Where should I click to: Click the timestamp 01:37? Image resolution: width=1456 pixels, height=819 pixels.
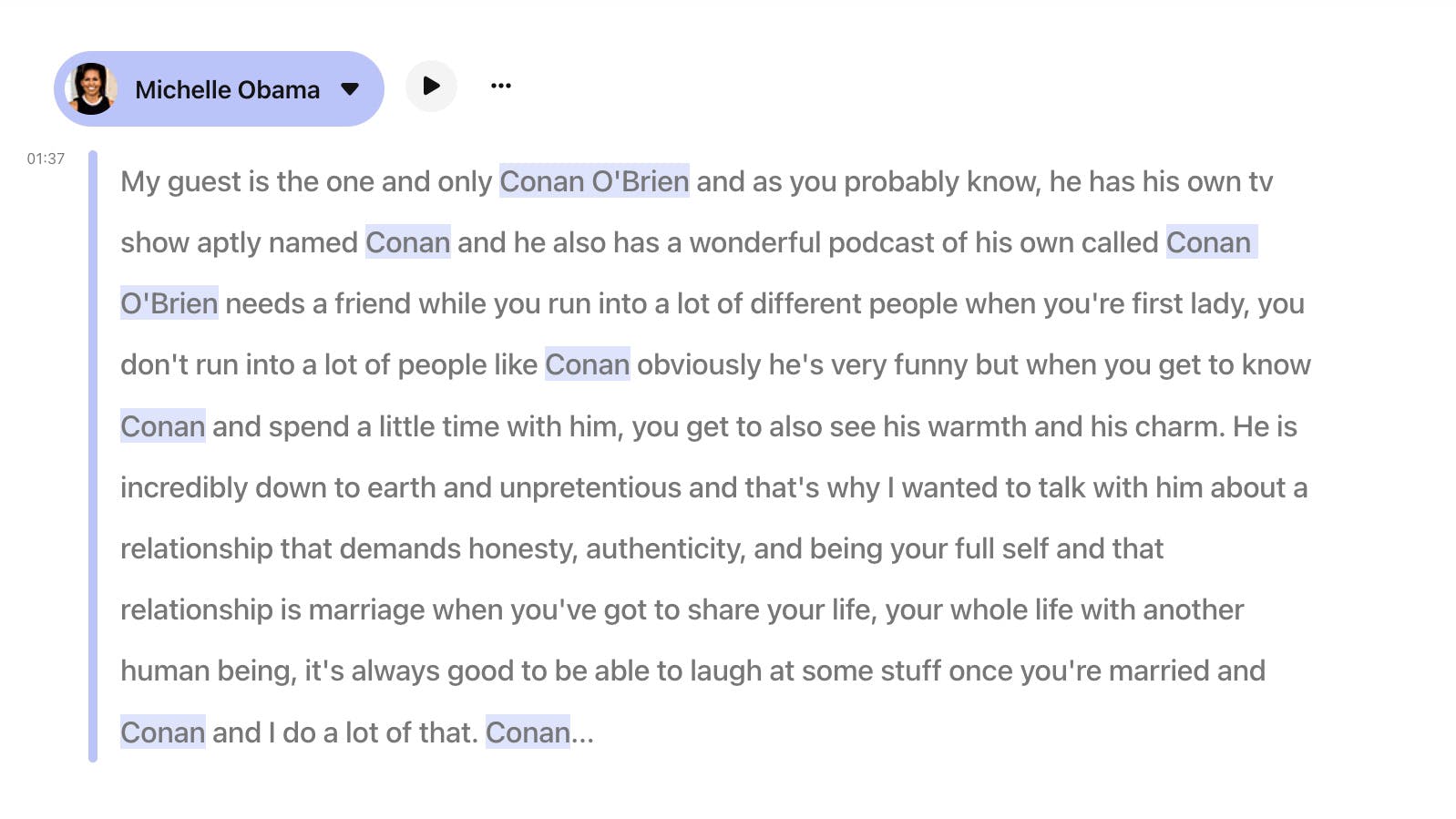click(45, 159)
